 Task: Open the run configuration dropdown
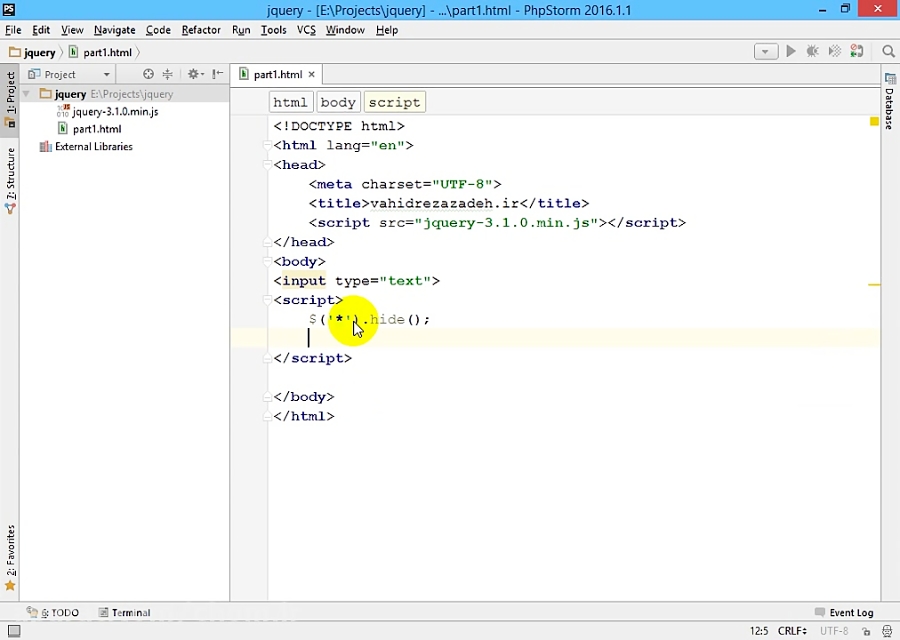pos(766,51)
